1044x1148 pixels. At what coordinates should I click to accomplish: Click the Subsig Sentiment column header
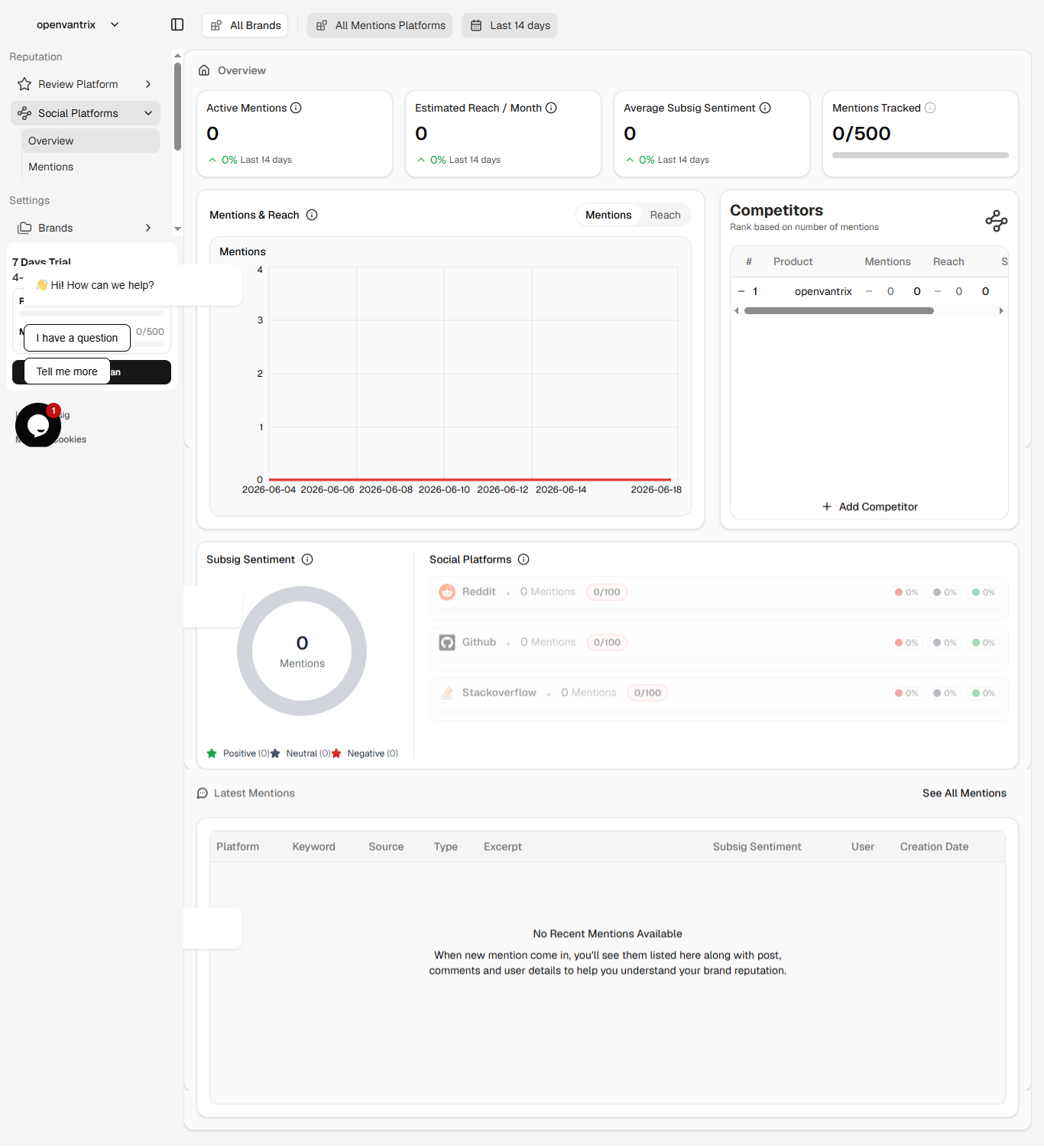pyautogui.click(x=757, y=847)
